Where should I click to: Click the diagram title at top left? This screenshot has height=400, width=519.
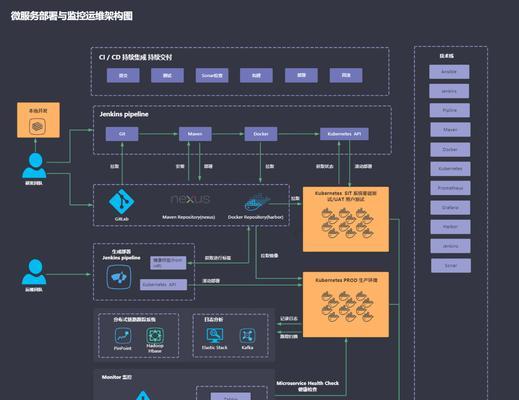72,16
